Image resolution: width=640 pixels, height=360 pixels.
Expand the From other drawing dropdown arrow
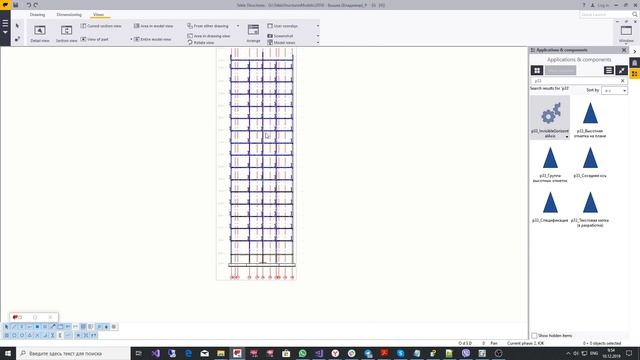click(x=238, y=26)
